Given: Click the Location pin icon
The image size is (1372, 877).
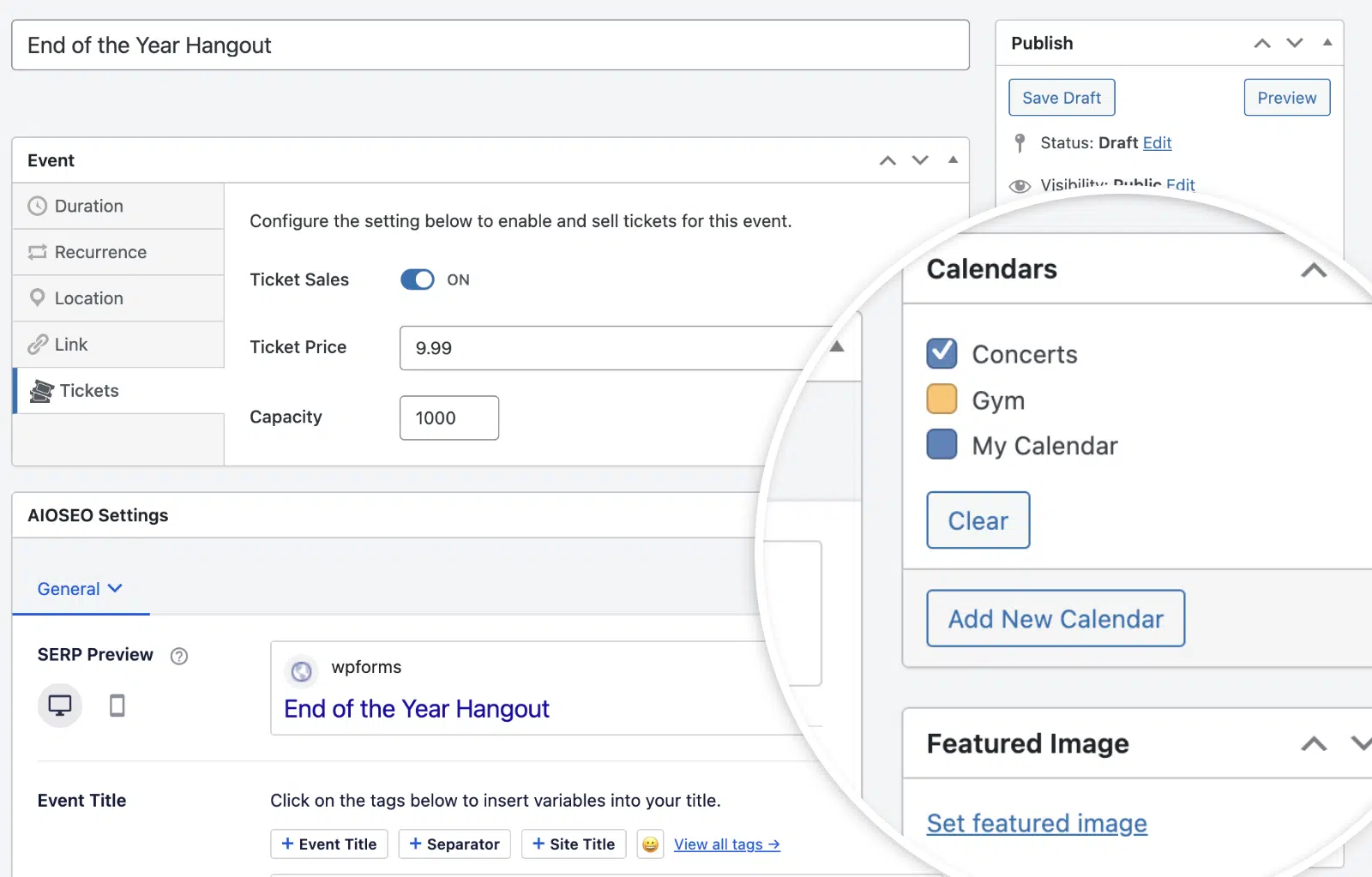Looking at the screenshot, I should tap(37, 297).
